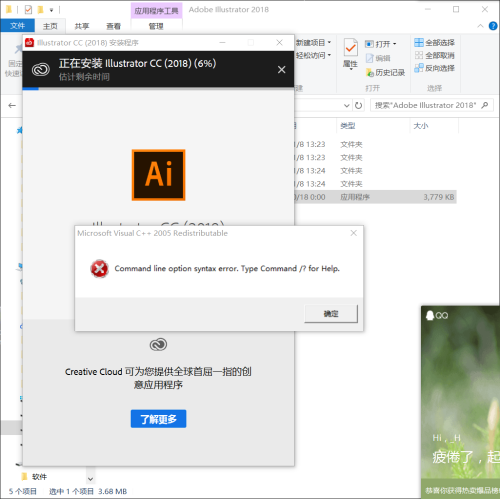Screen dimensions: 500x499
Task: Click the 编辑 pencil page icon
Action: point(370,58)
